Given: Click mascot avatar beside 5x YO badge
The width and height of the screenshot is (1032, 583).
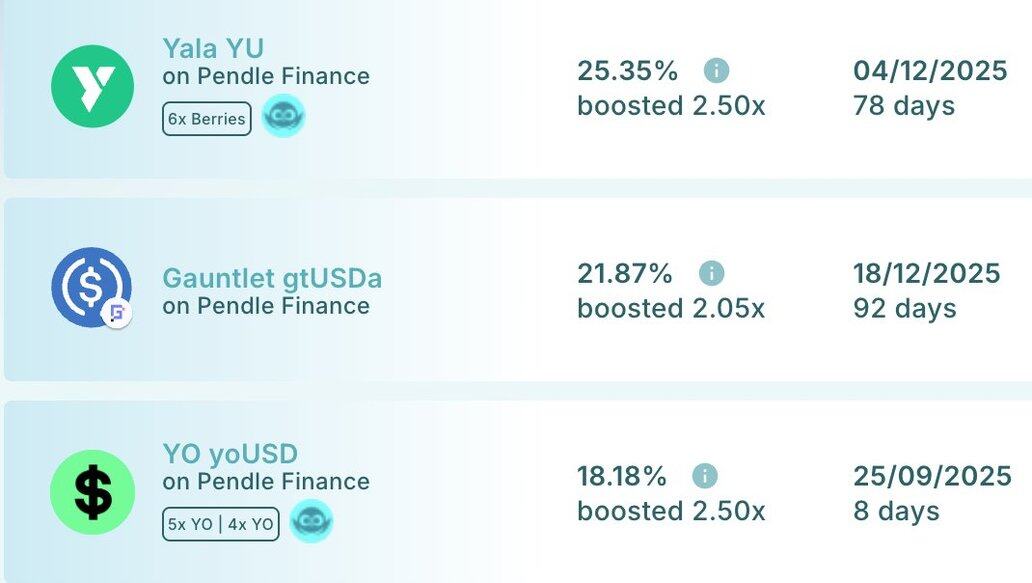Looking at the screenshot, I should 311,521.
